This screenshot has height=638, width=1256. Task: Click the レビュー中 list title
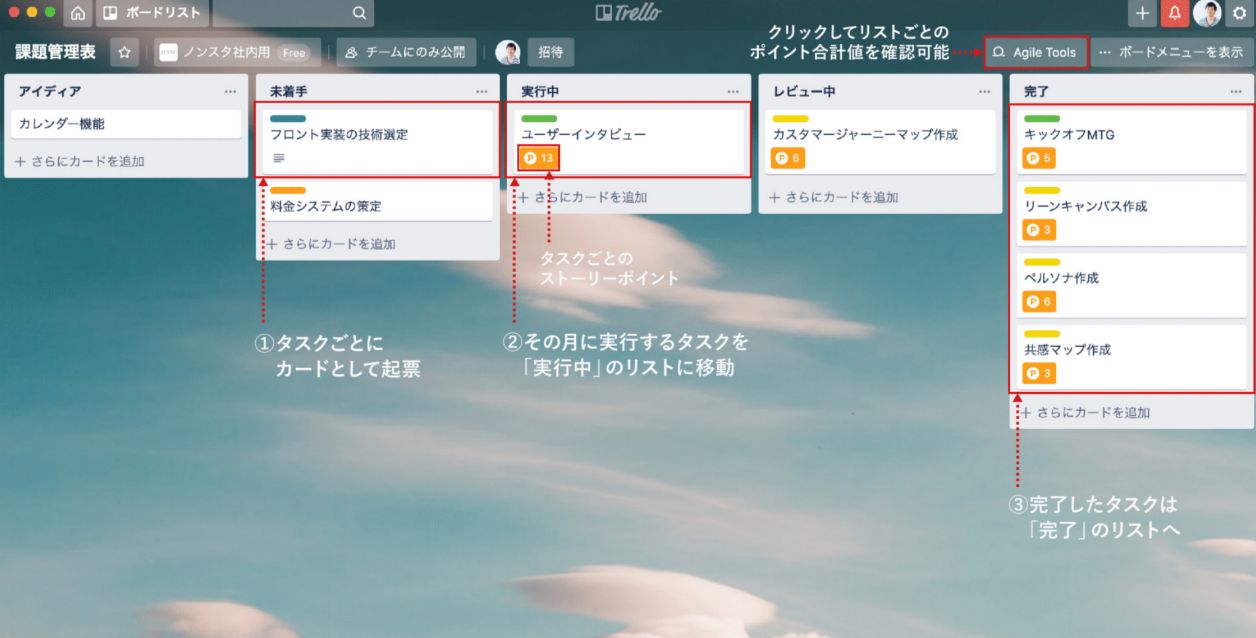pyautogui.click(x=804, y=91)
